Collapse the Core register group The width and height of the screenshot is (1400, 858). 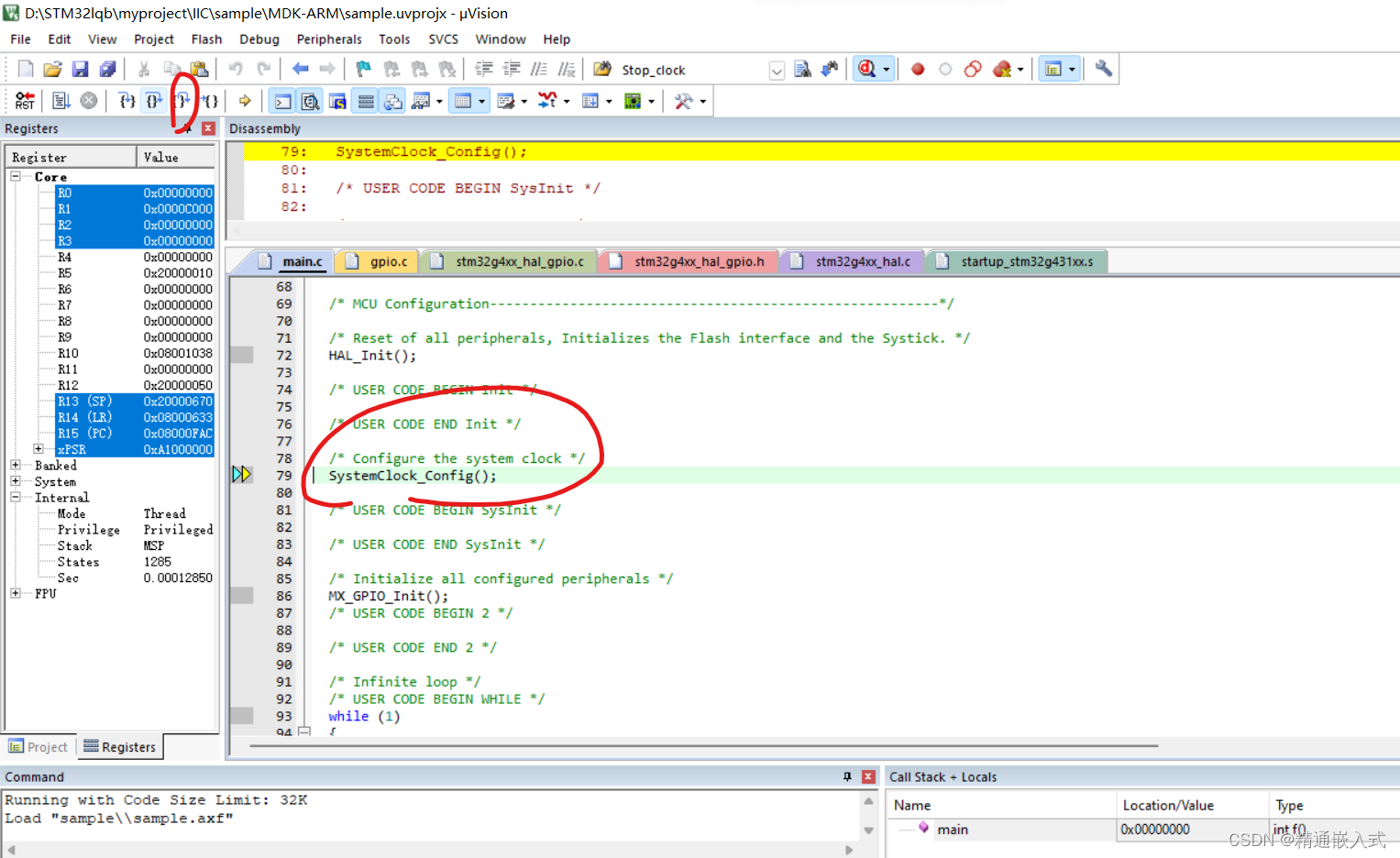[16, 176]
